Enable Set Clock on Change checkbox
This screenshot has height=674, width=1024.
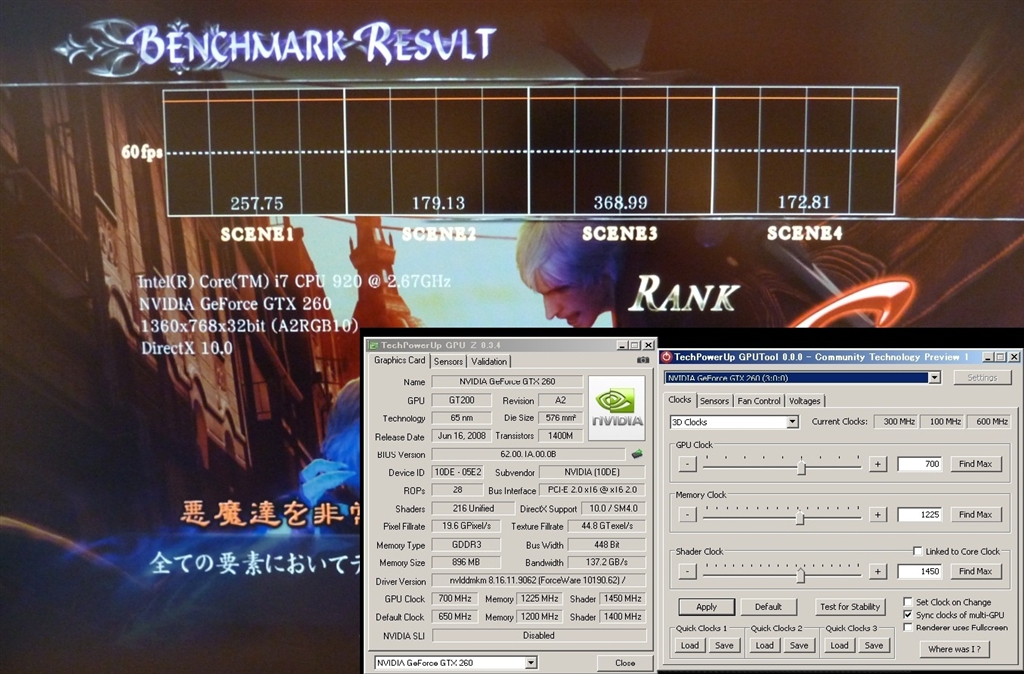coord(908,602)
